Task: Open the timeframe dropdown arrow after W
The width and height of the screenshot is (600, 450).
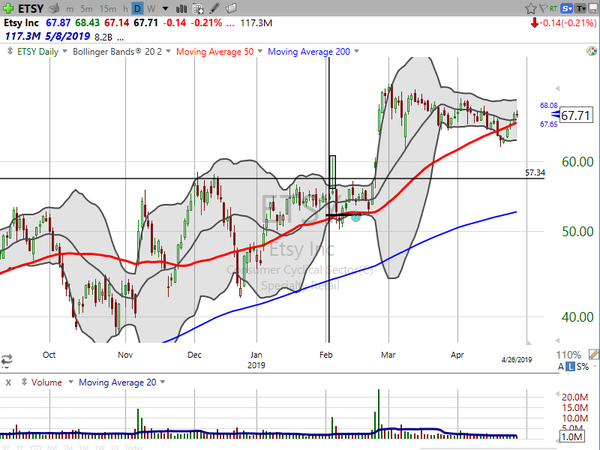Action: (165, 8)
